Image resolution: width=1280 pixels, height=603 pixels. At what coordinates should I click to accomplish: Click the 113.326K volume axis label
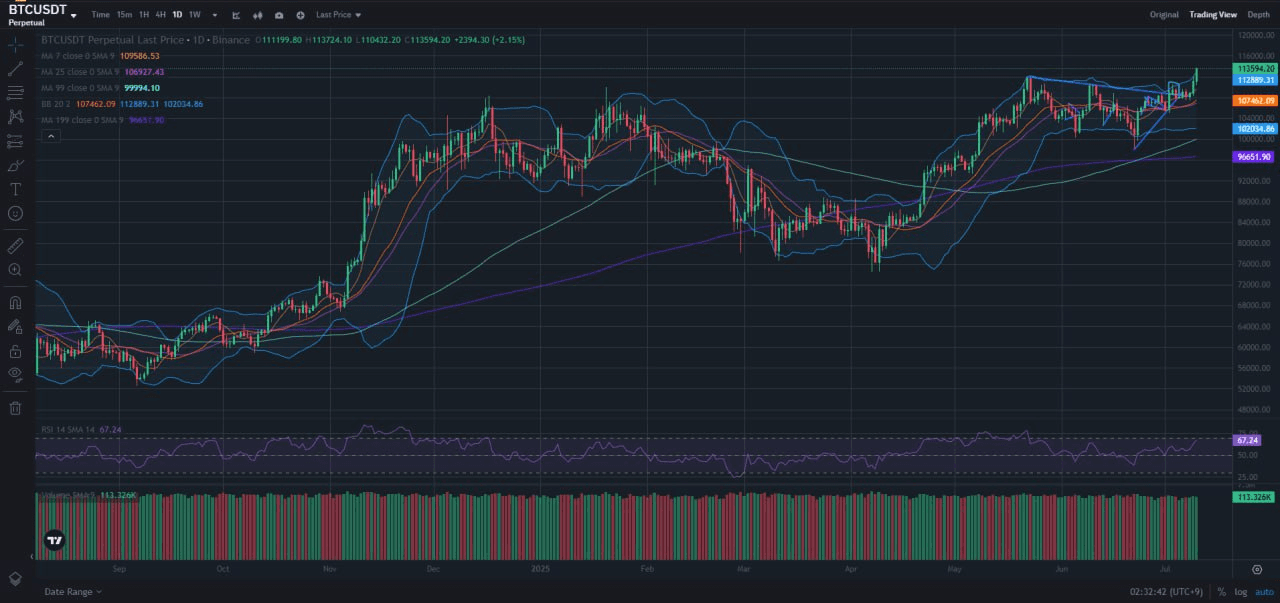[1253, 497]
